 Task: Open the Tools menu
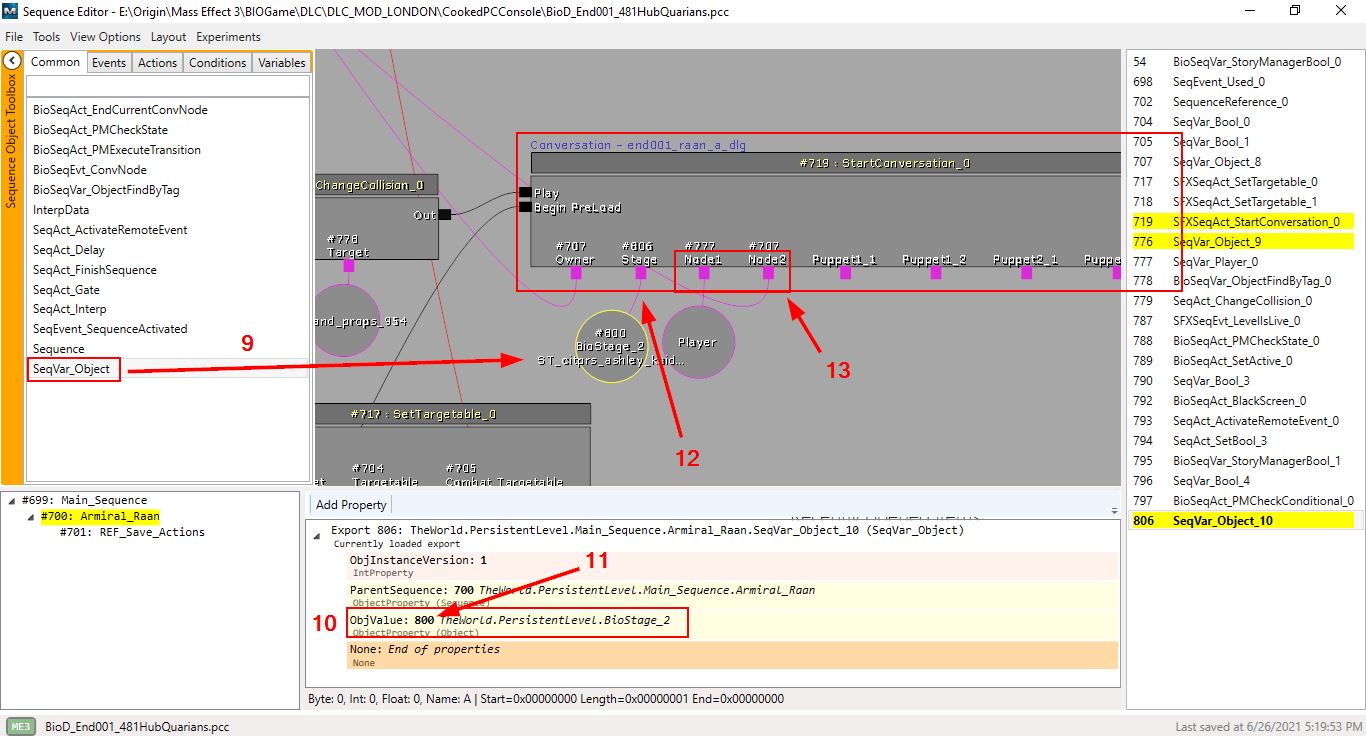pyautogui.click(x=46, y=37)
